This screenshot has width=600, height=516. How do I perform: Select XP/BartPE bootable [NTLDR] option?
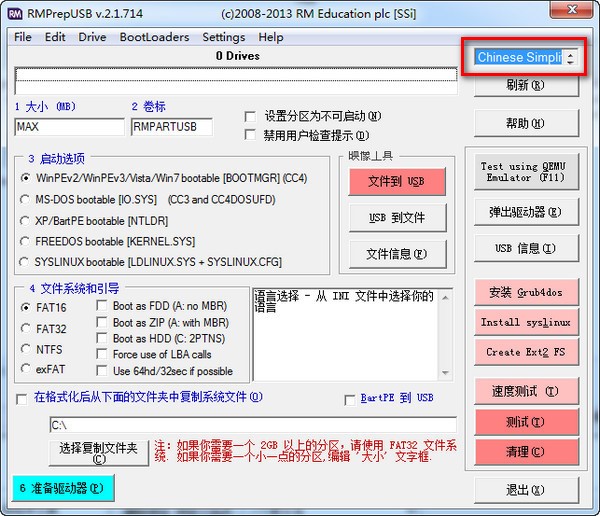(25, 221)
